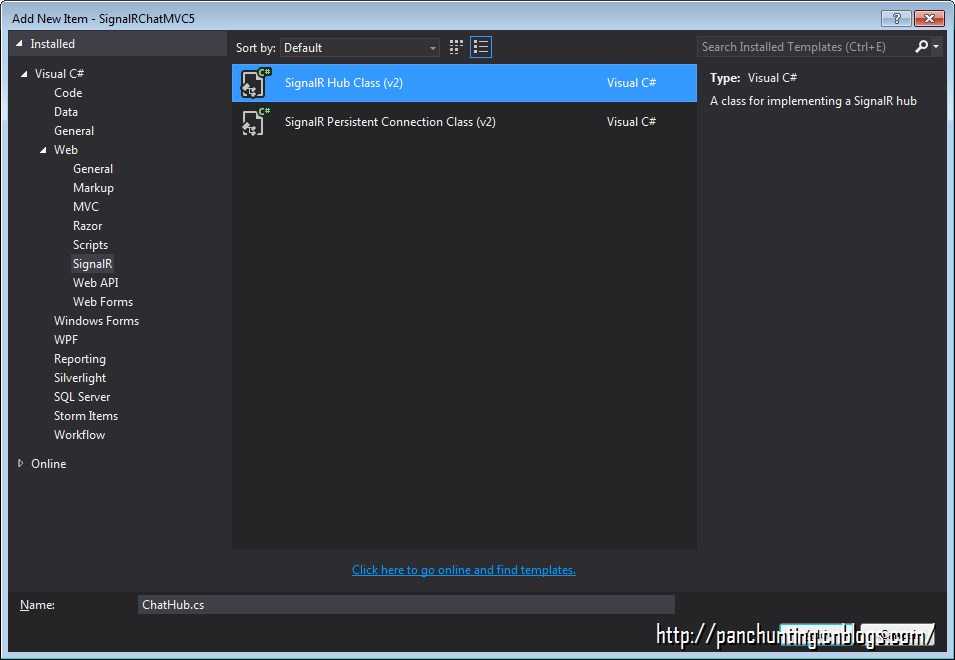Close the Add New Item dialog
Viewport: 955px width, 660px height.
[929, 18]
